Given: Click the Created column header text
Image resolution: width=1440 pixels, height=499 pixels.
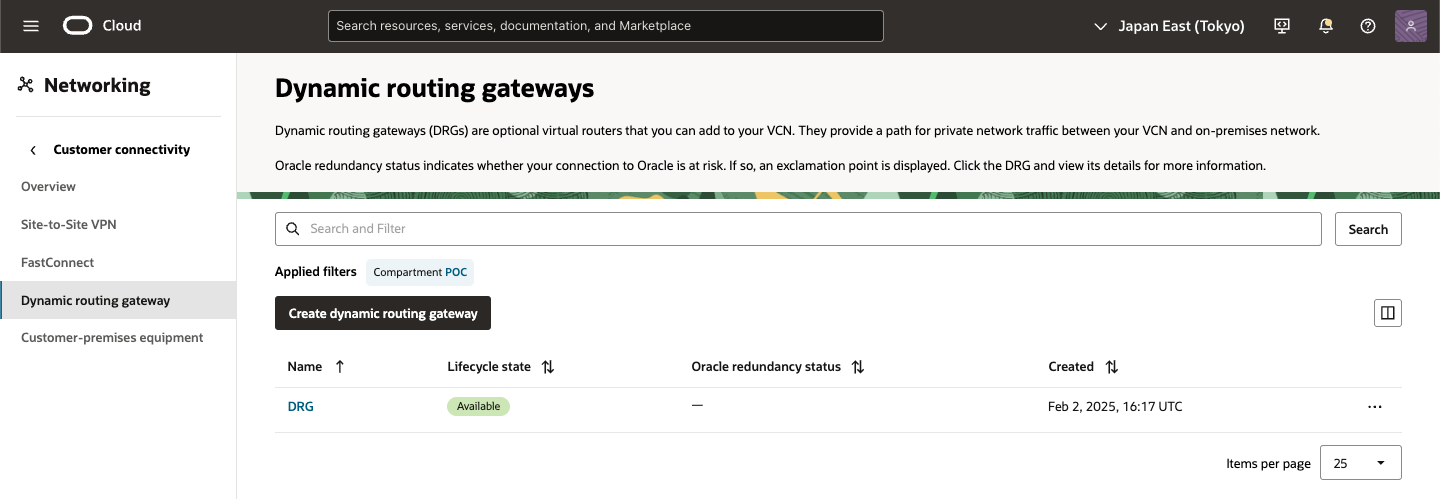Looking at the screenshot, I should 1071,367.
